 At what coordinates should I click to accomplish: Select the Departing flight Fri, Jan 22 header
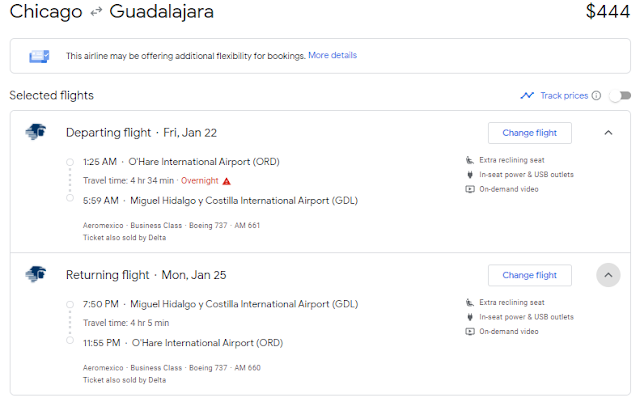pyautogui.click(x=141, y=133)
